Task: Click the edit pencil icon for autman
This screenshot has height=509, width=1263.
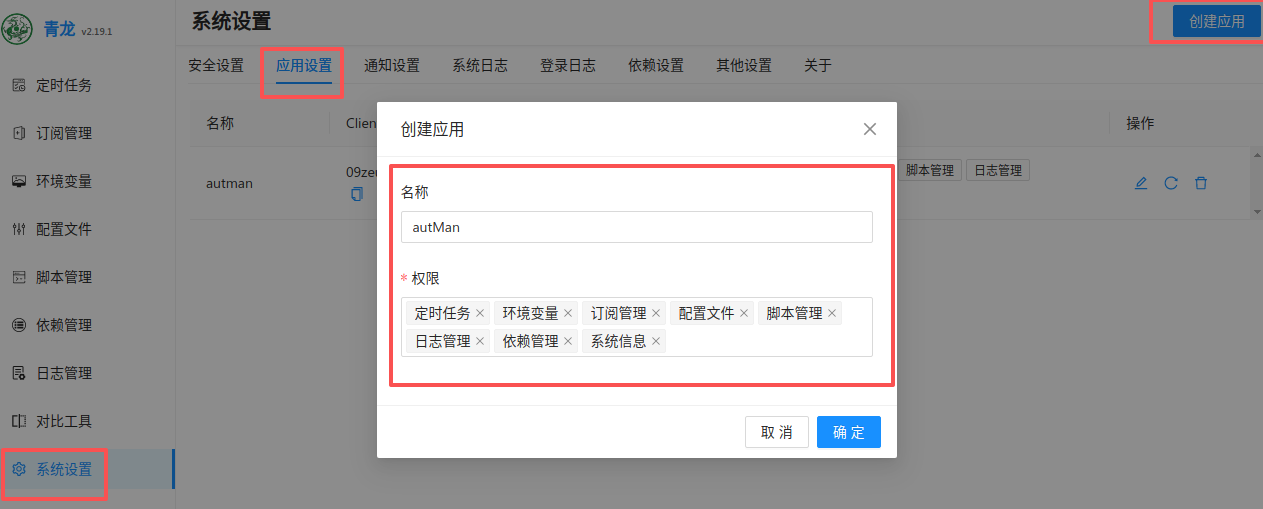Action: [1141, 183]
